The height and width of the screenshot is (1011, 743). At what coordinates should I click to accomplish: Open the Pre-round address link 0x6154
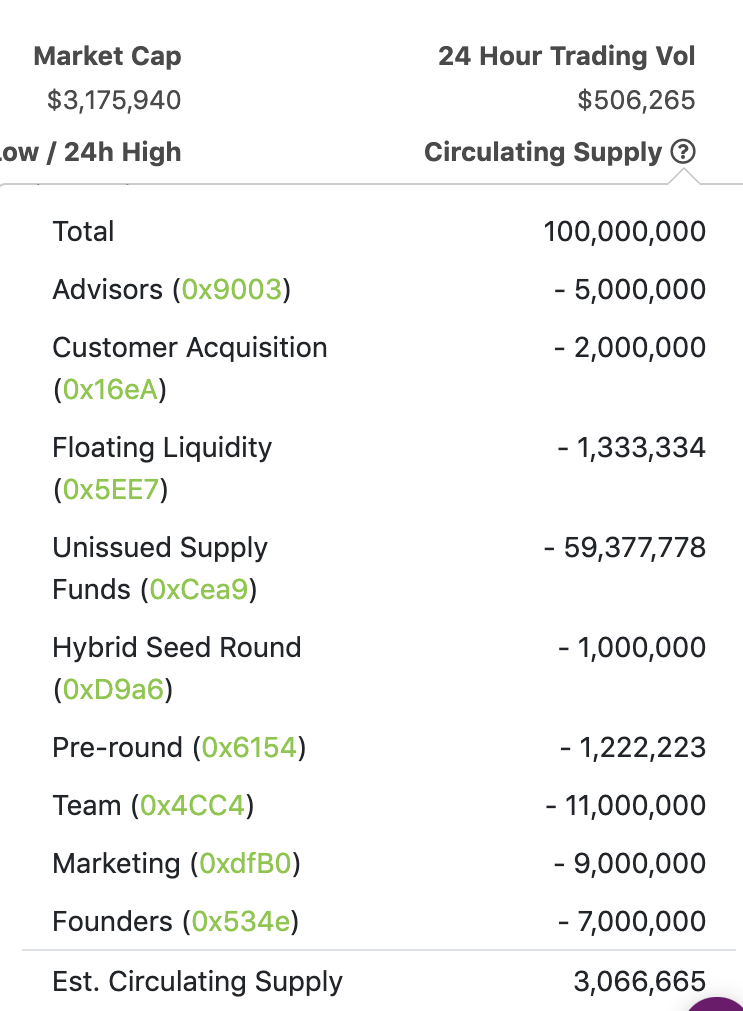(249, 747)
